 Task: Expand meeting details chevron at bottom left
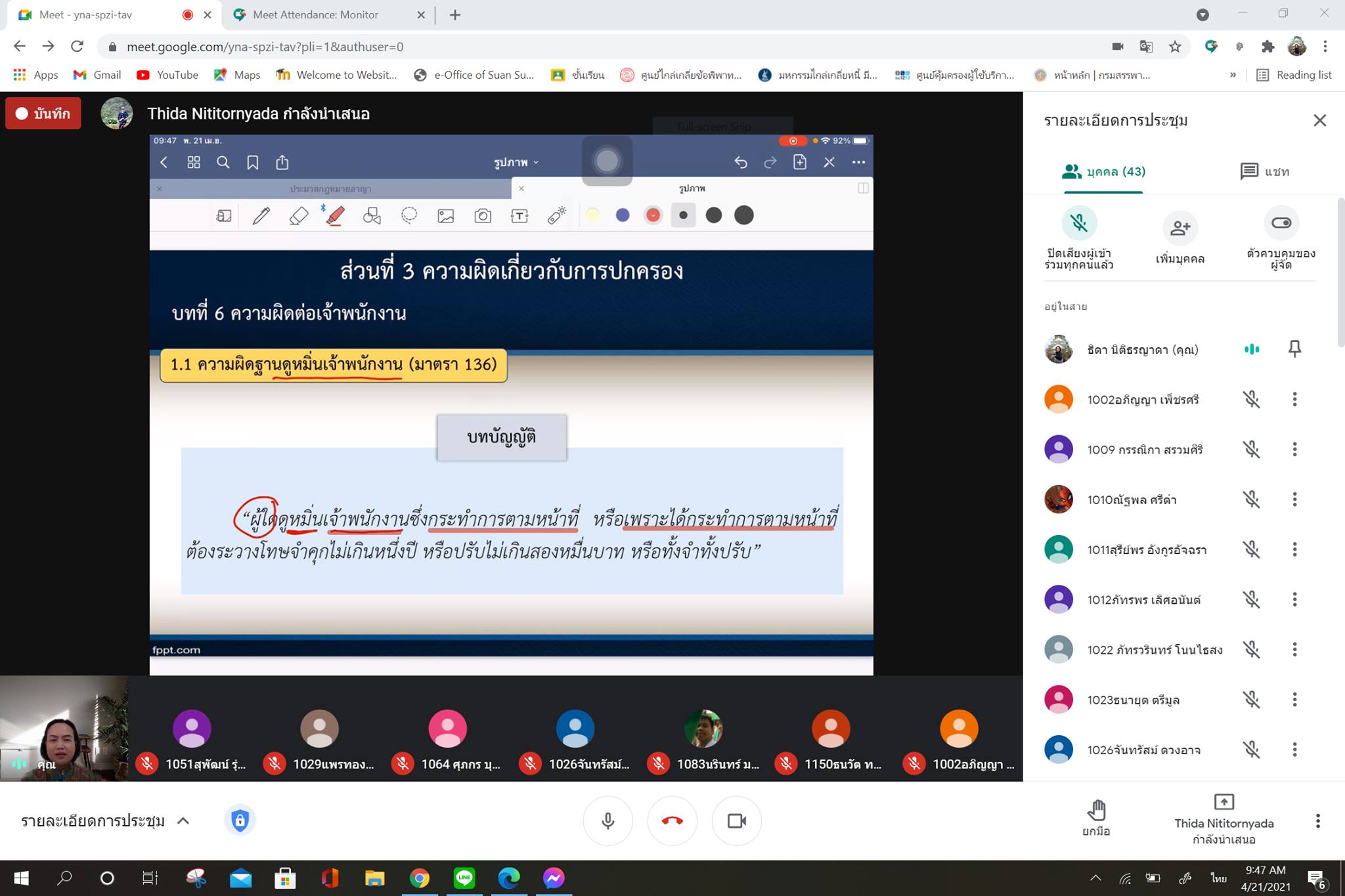183,821
